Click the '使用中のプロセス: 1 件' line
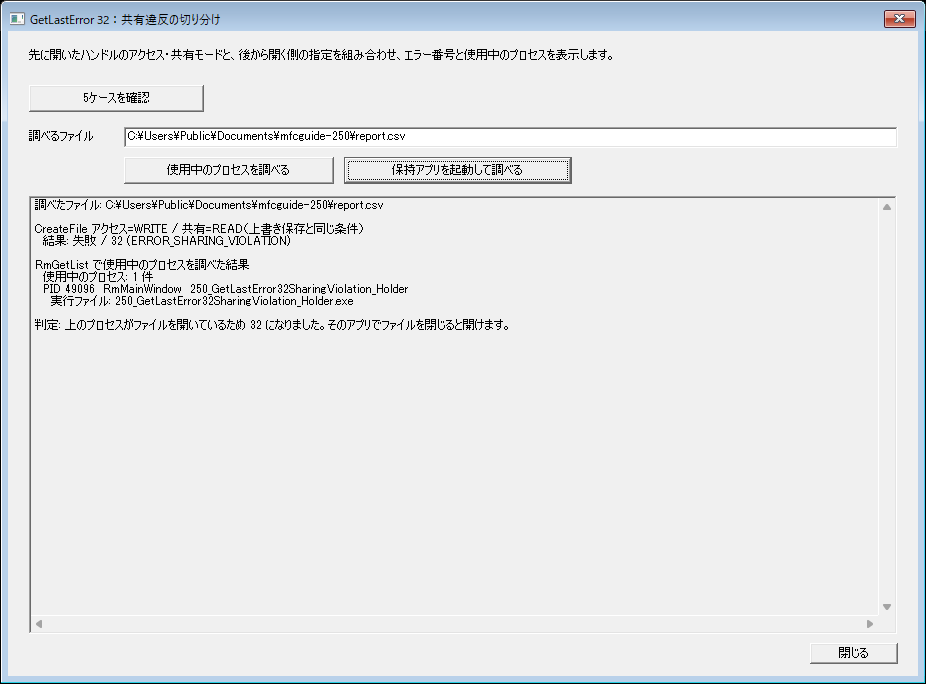 [97, 276]
